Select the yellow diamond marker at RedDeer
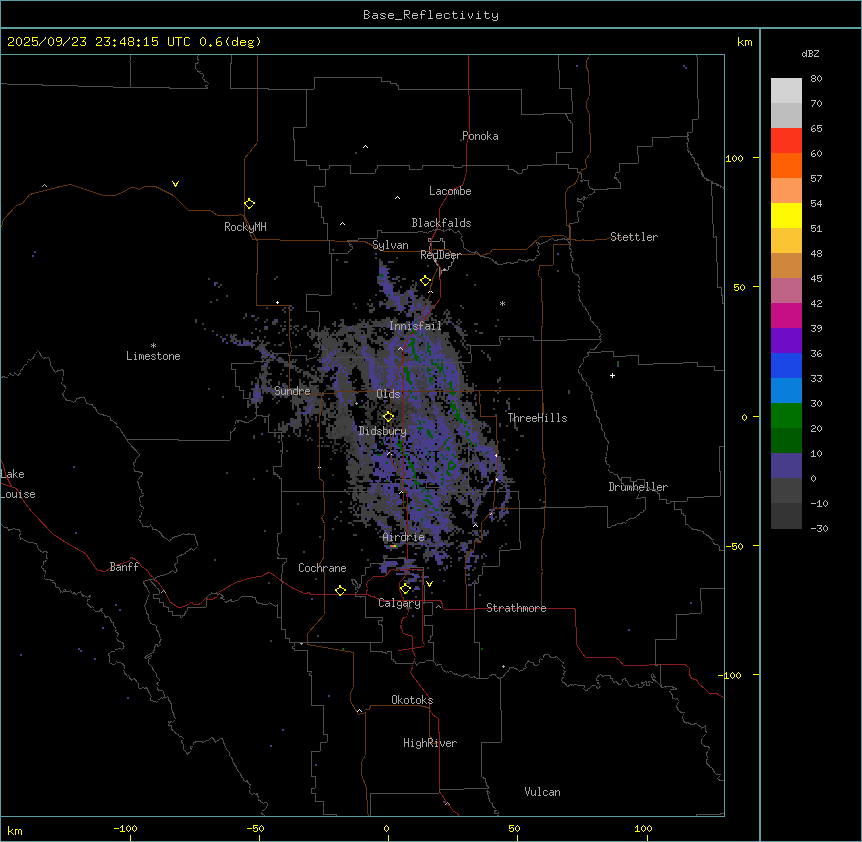 click(425, 281)
